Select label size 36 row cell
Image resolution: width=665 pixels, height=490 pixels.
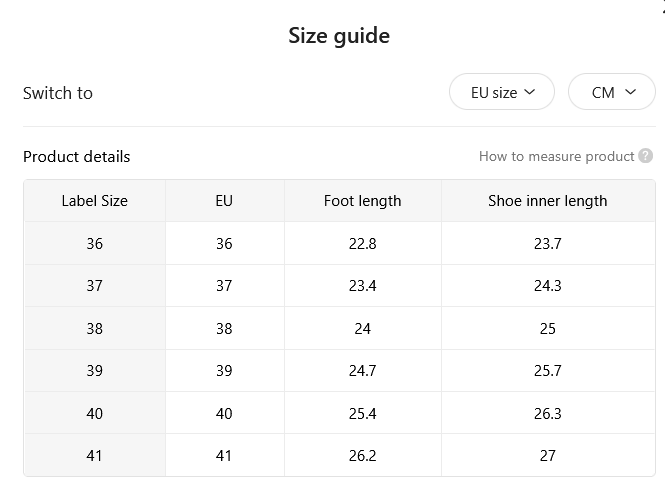95,244
